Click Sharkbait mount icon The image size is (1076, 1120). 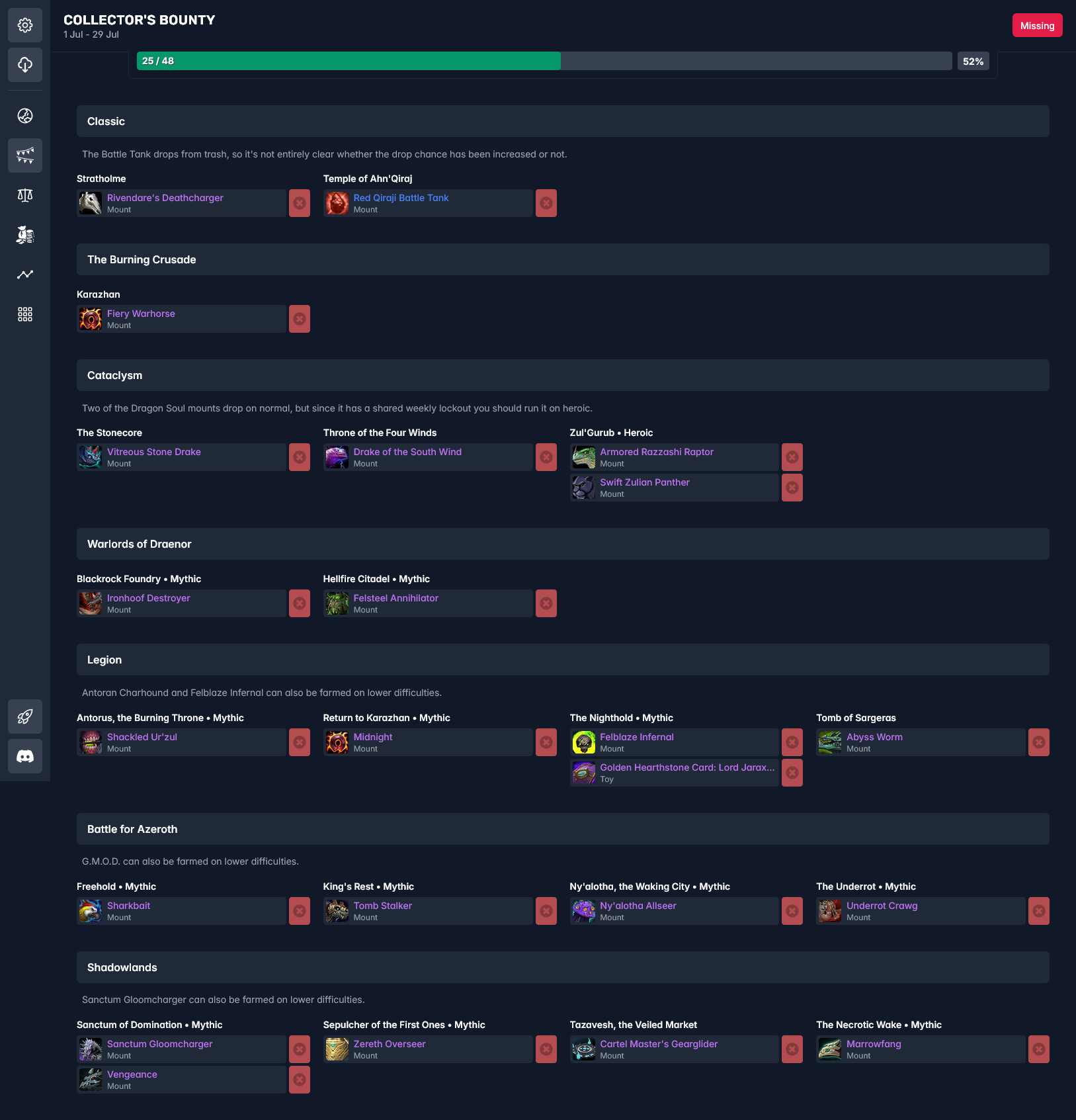[91, 911]
